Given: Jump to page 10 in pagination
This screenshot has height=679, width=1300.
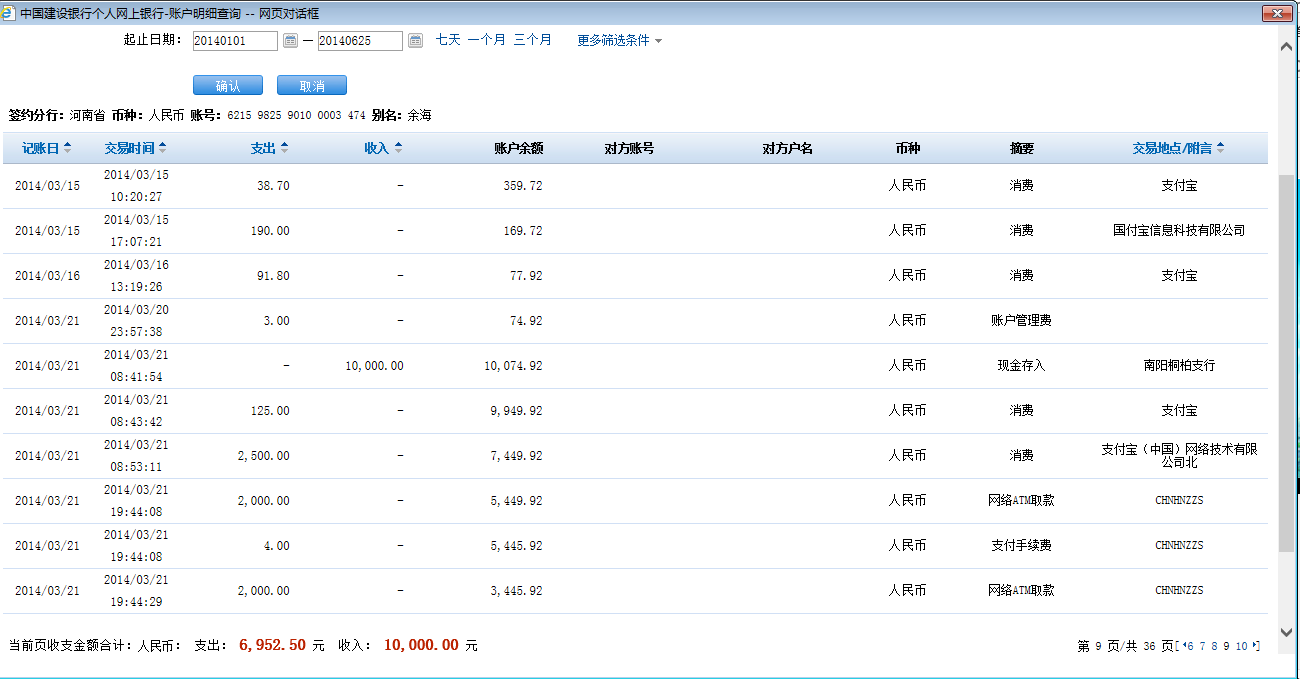Looking at the screenshot, I should 1242,646.
